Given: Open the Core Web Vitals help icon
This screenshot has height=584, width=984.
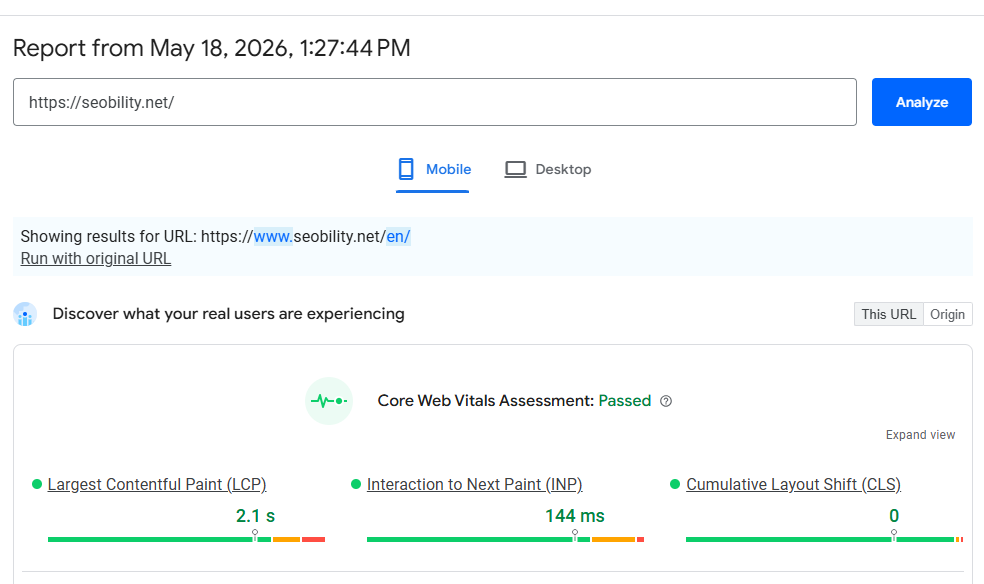Looking at the screenshot, I should point(666,401).
